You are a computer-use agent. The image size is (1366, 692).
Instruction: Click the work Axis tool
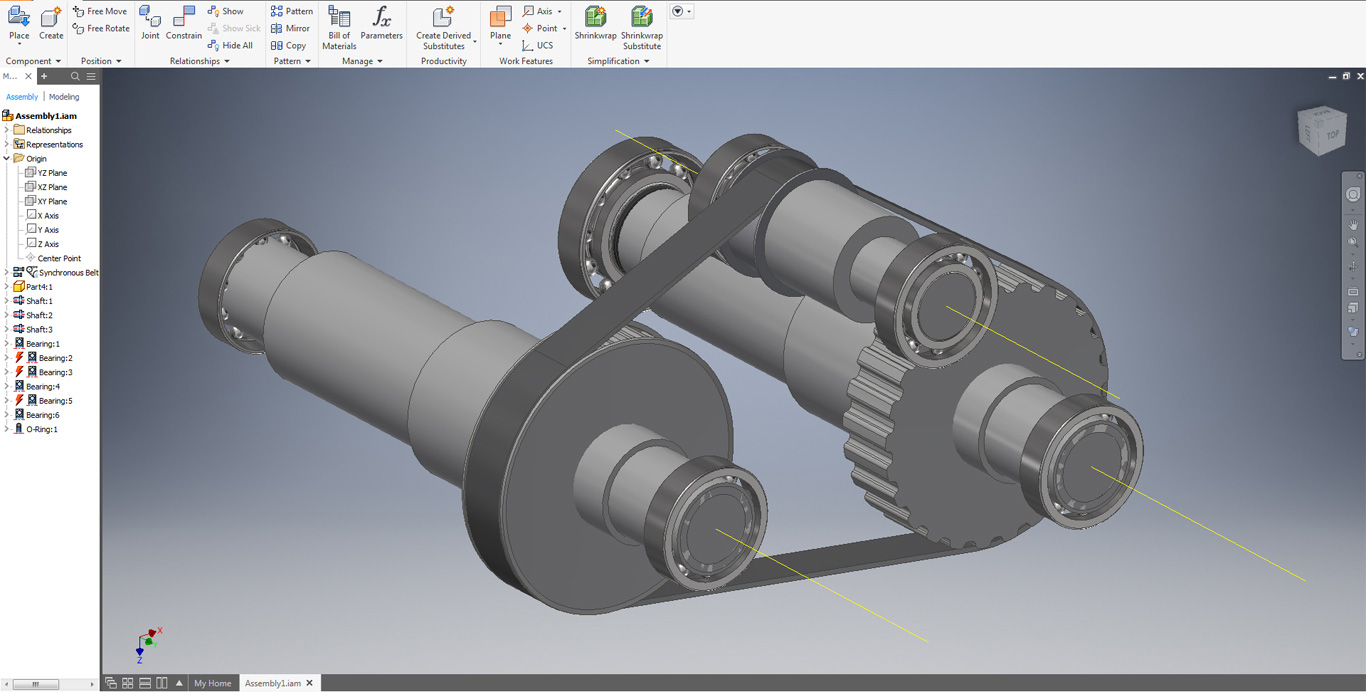pyautogui.click(x=538, y=11)
